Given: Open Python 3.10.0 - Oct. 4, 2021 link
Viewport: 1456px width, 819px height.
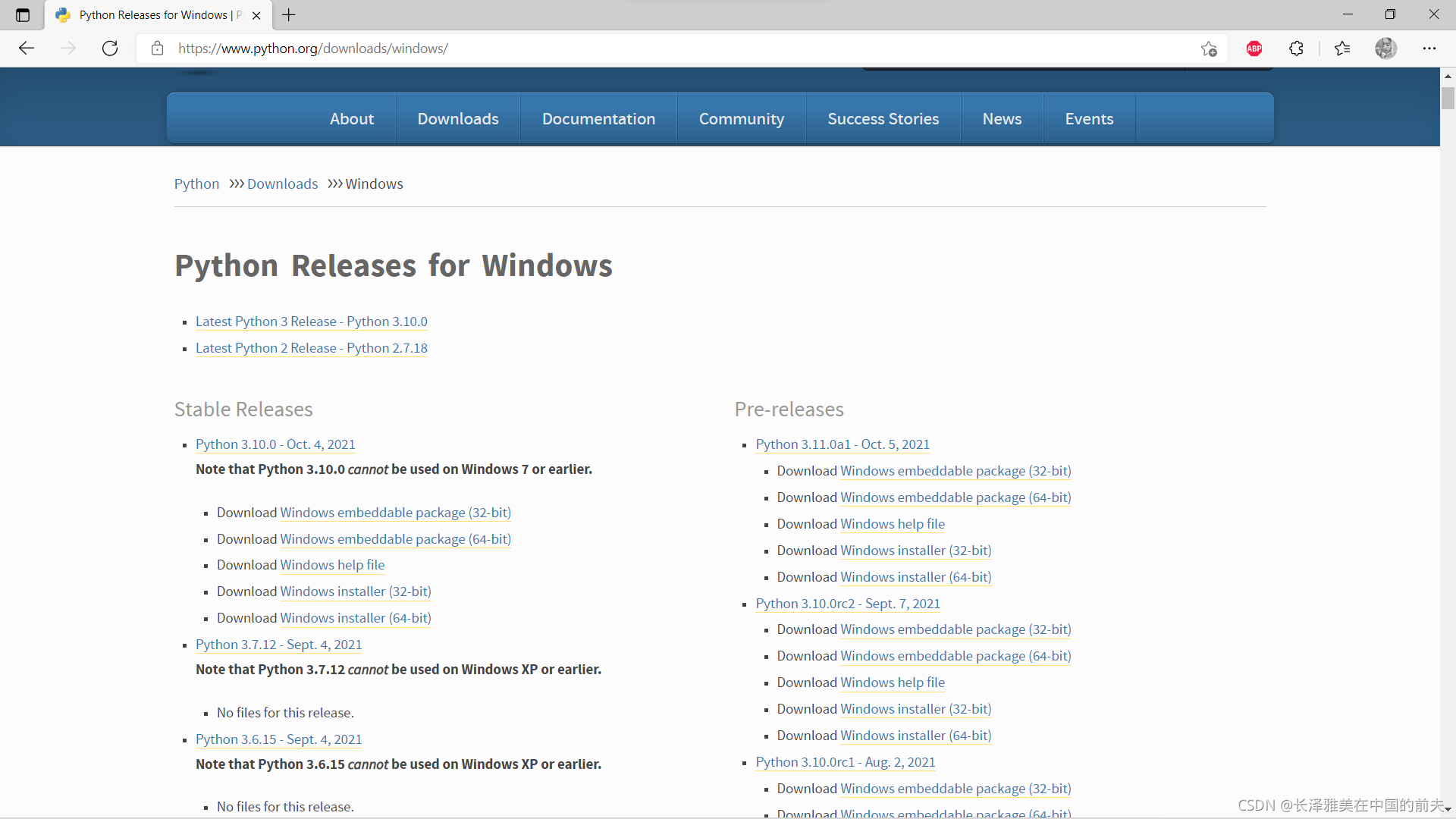Looking at the screenshot, I should pyautogui.click(x=275, y=444).
